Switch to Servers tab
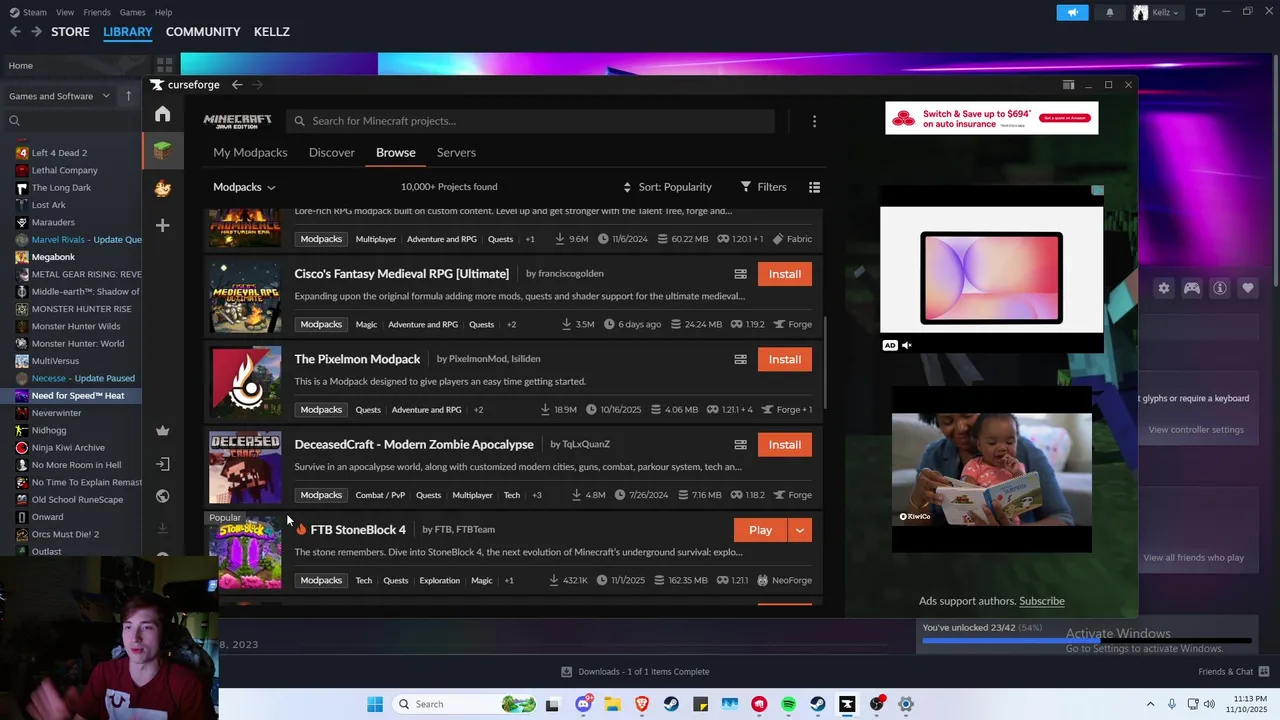Screen dimensions: 1280x720 (x=456, y=152)
